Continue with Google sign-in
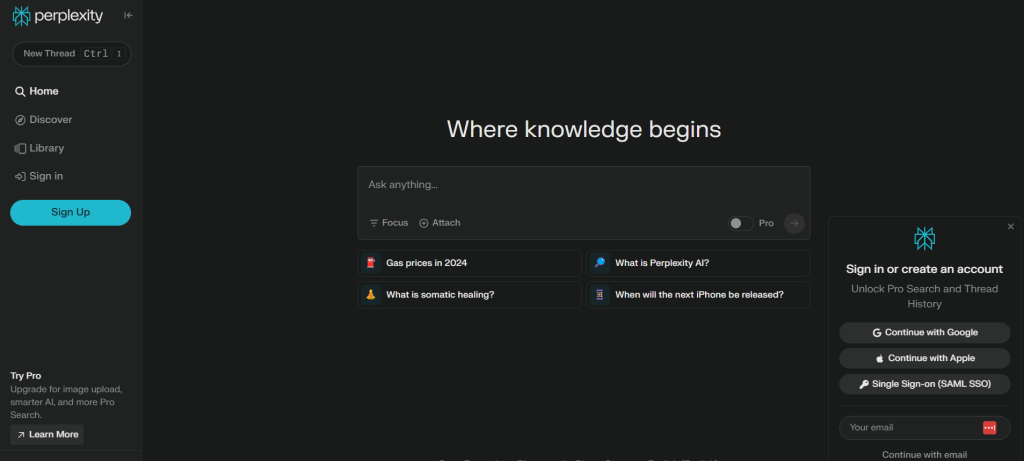1024x461 pixels. click(925, 332)
